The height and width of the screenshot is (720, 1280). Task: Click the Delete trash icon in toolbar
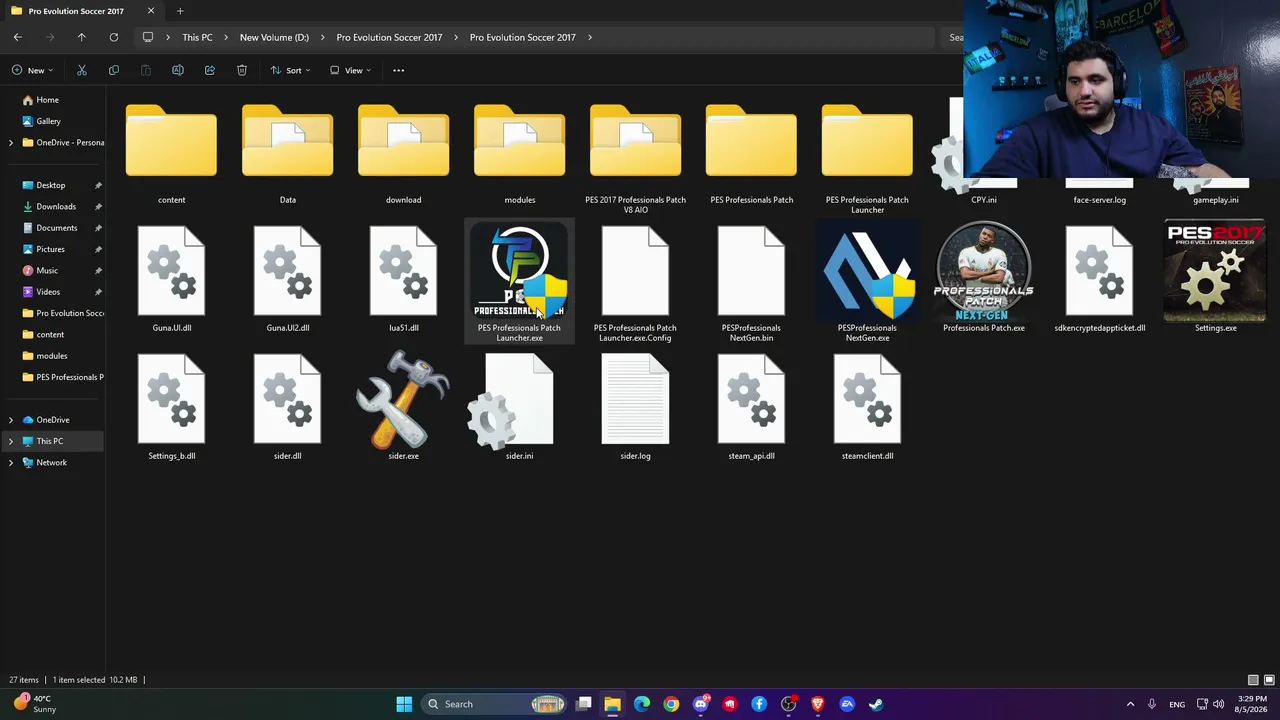point(242,70)
